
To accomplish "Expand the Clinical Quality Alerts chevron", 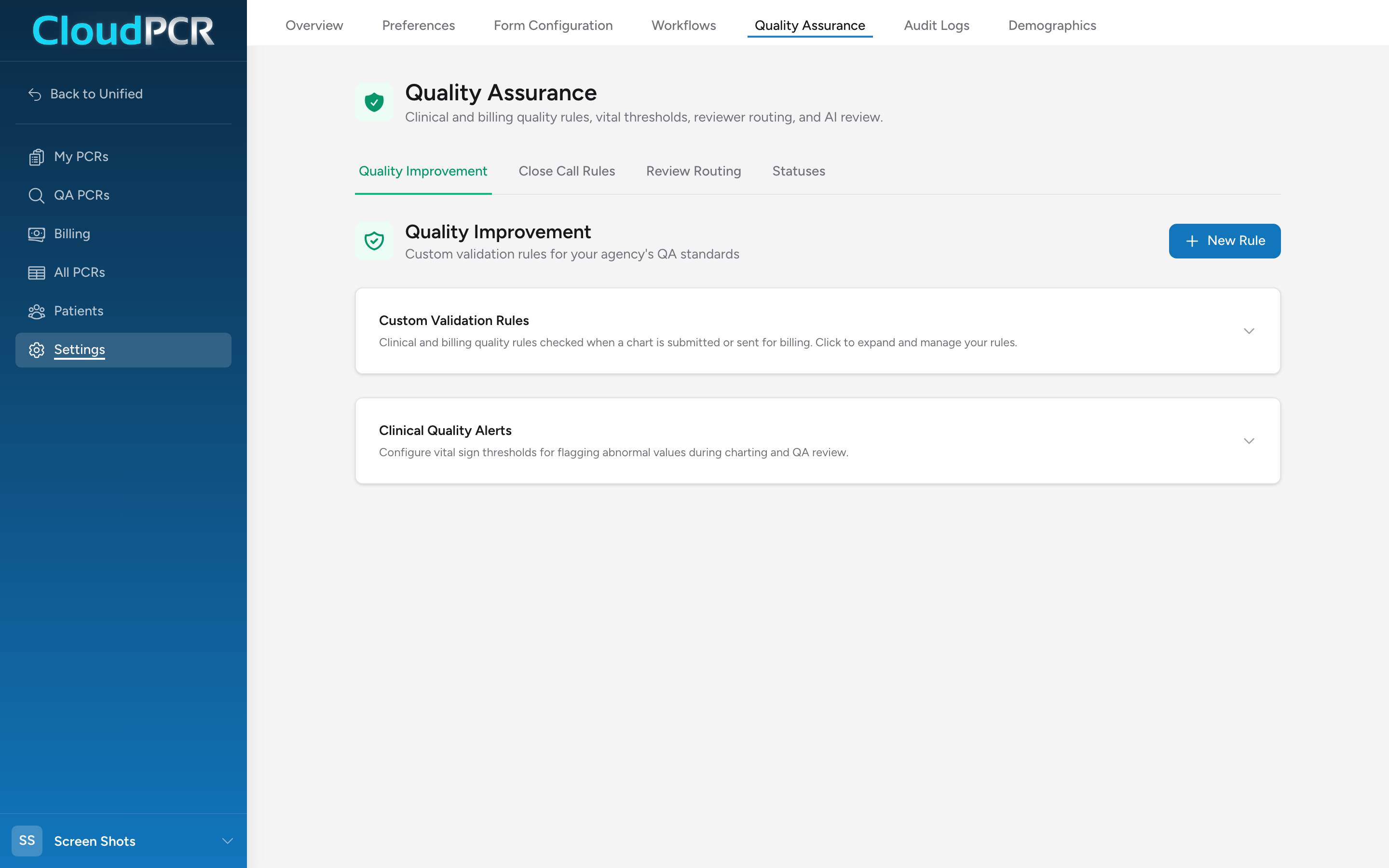I will tap(1248, 441).
